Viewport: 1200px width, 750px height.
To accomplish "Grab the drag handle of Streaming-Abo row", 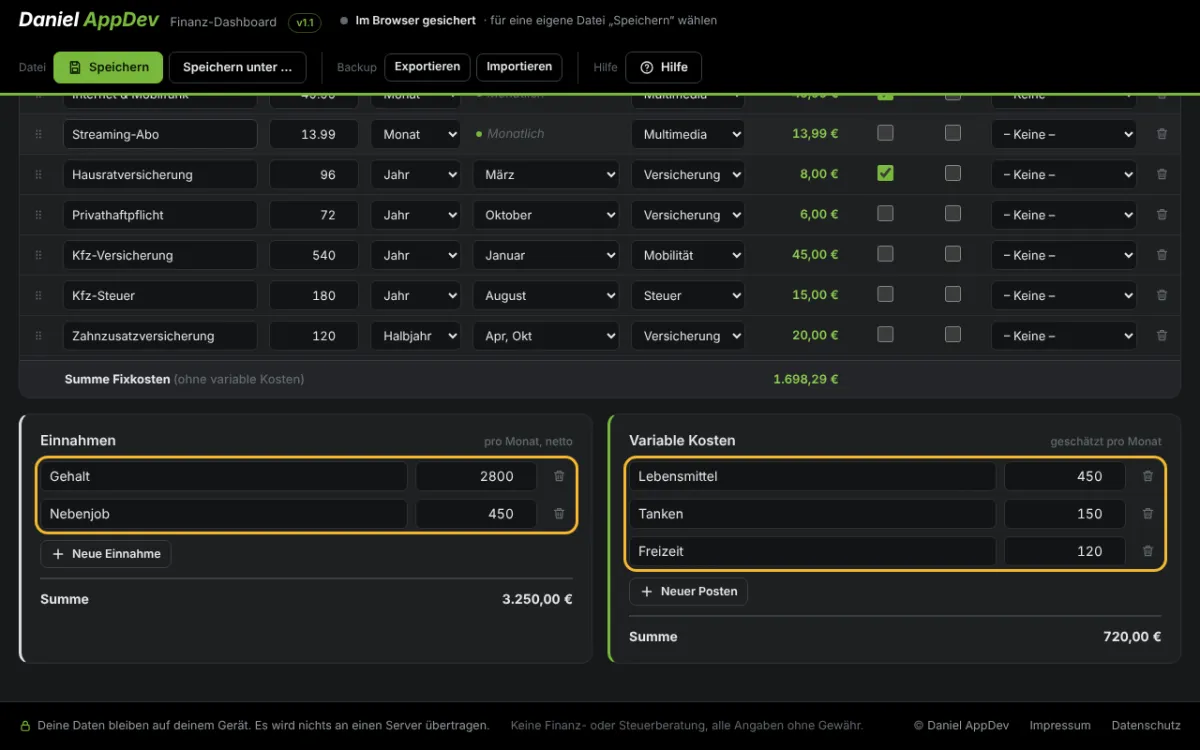I will click(39, 134).
